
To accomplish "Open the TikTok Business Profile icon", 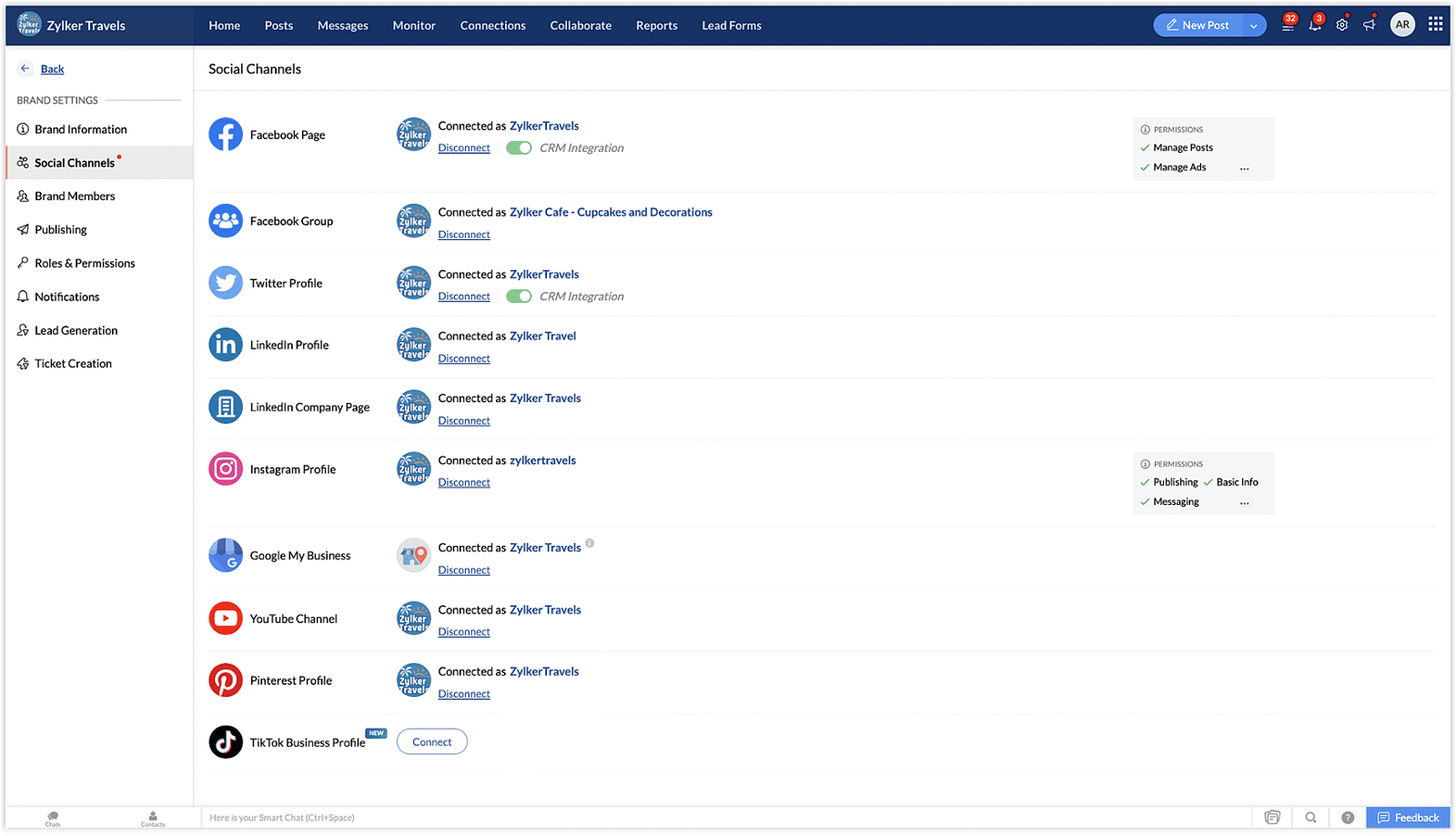I will (x=225, y=741).
